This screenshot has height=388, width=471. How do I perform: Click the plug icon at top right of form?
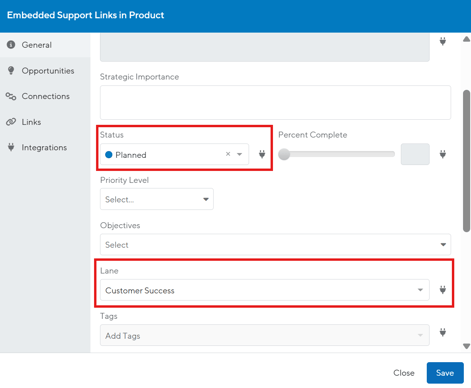coord(443,42)
